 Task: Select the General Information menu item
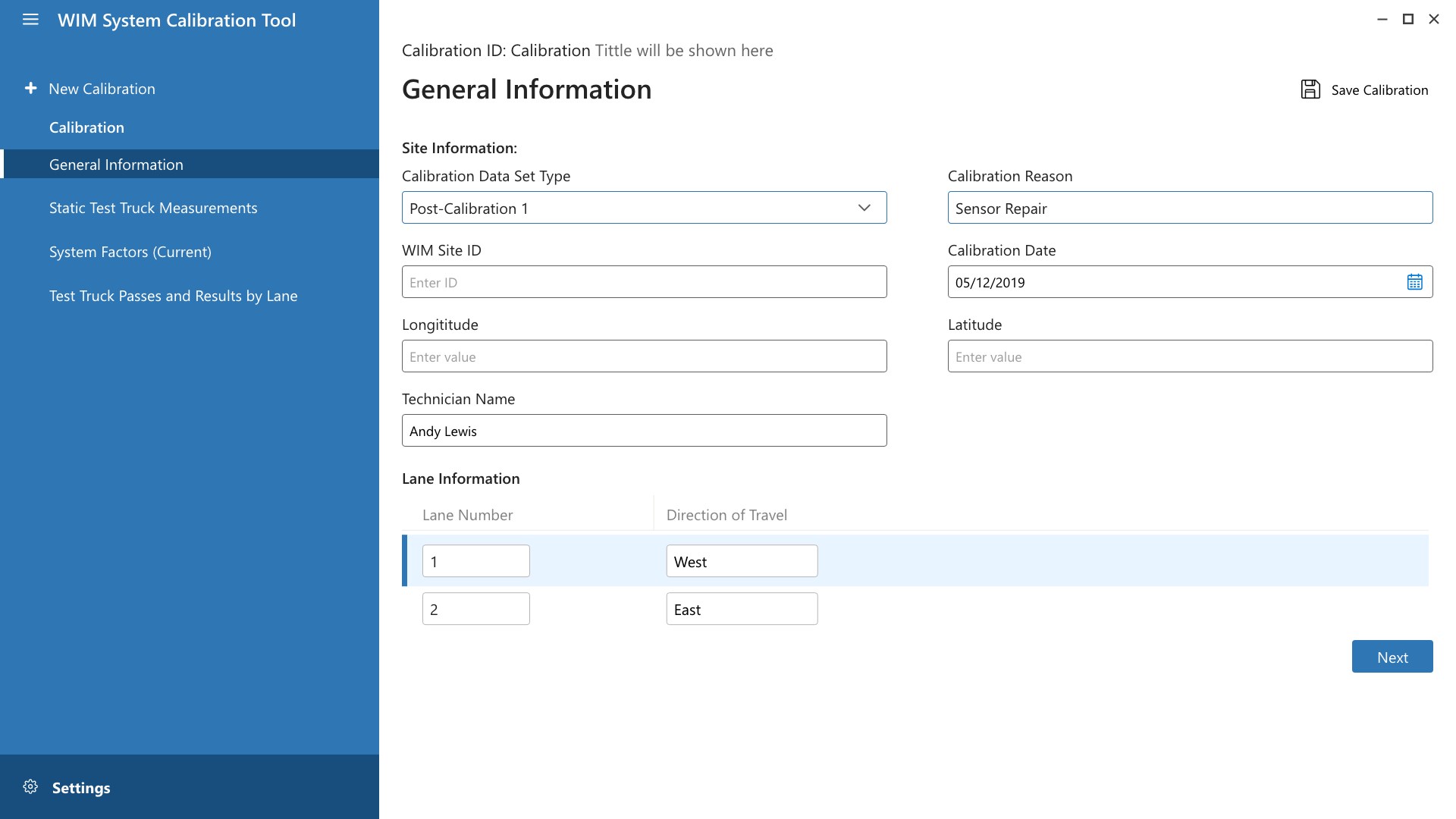point(116,165)
